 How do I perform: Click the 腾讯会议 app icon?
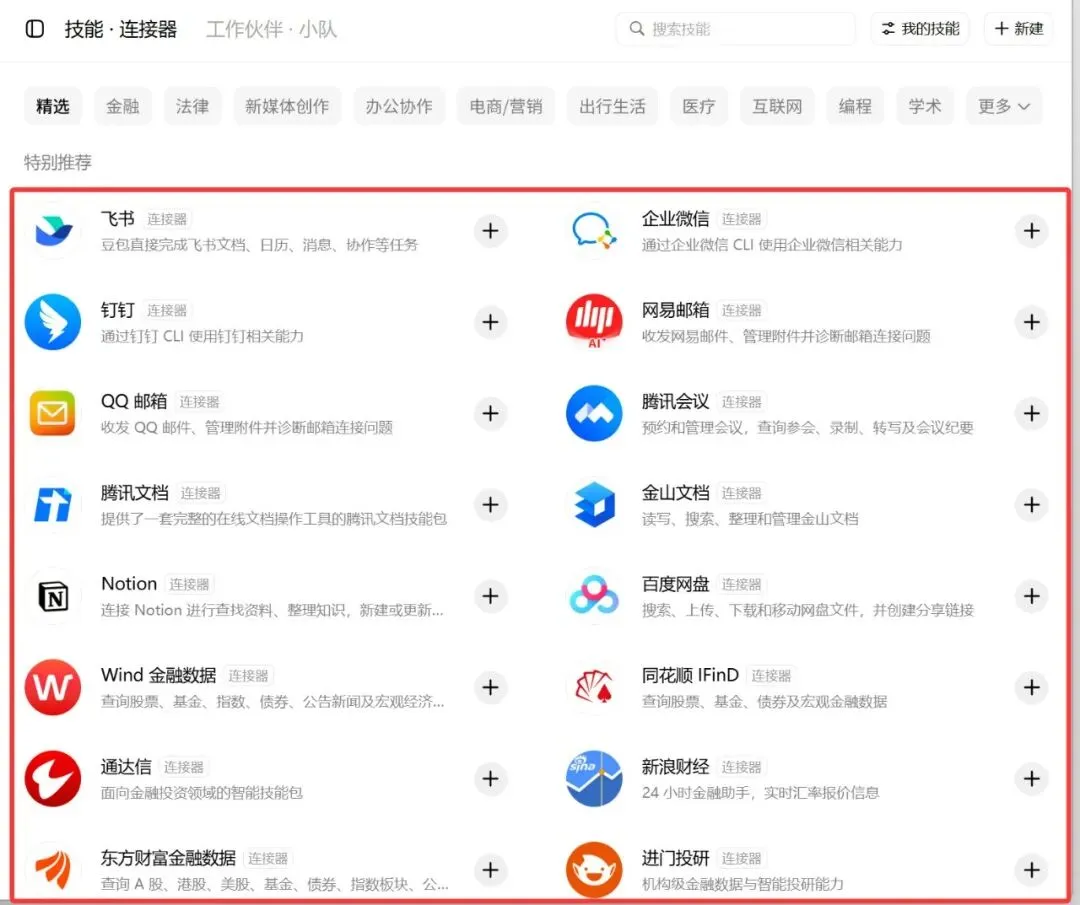pyautogui.click(x=594, y=413)
